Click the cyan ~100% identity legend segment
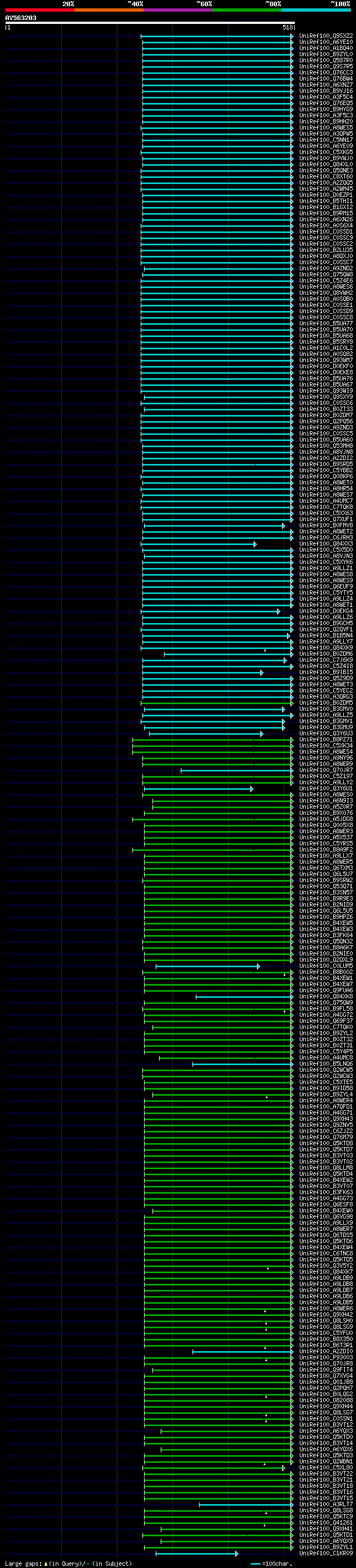This screenshot has height=1568, width=356. (x=317, y=10)
